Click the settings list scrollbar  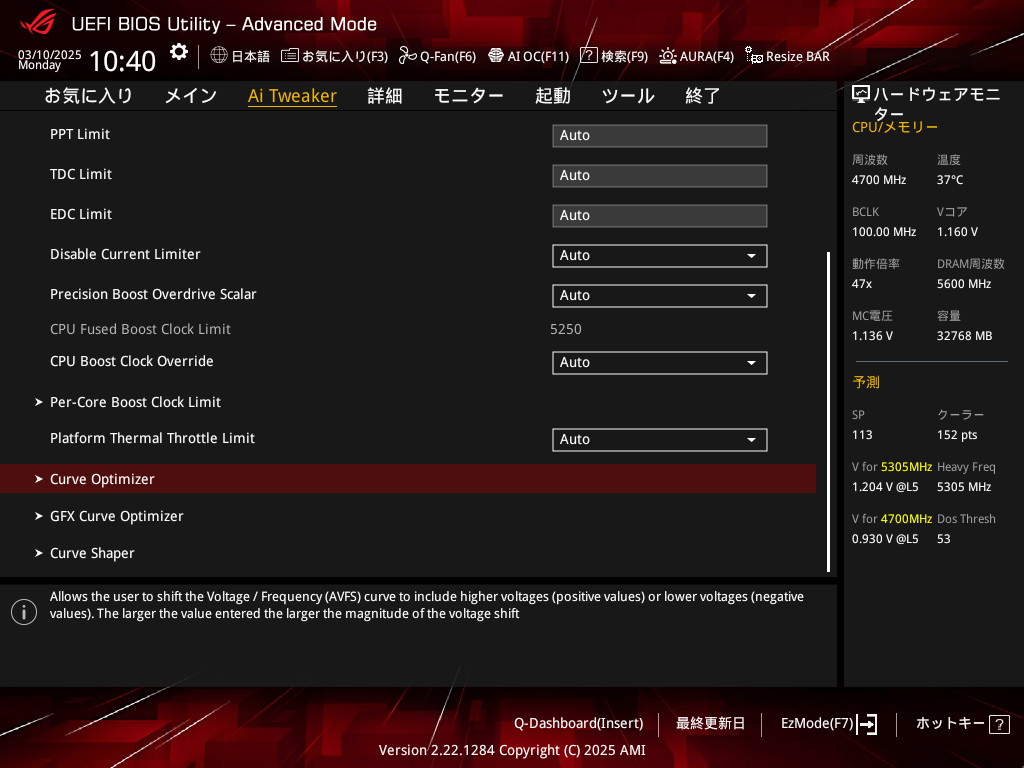point(828,411)
